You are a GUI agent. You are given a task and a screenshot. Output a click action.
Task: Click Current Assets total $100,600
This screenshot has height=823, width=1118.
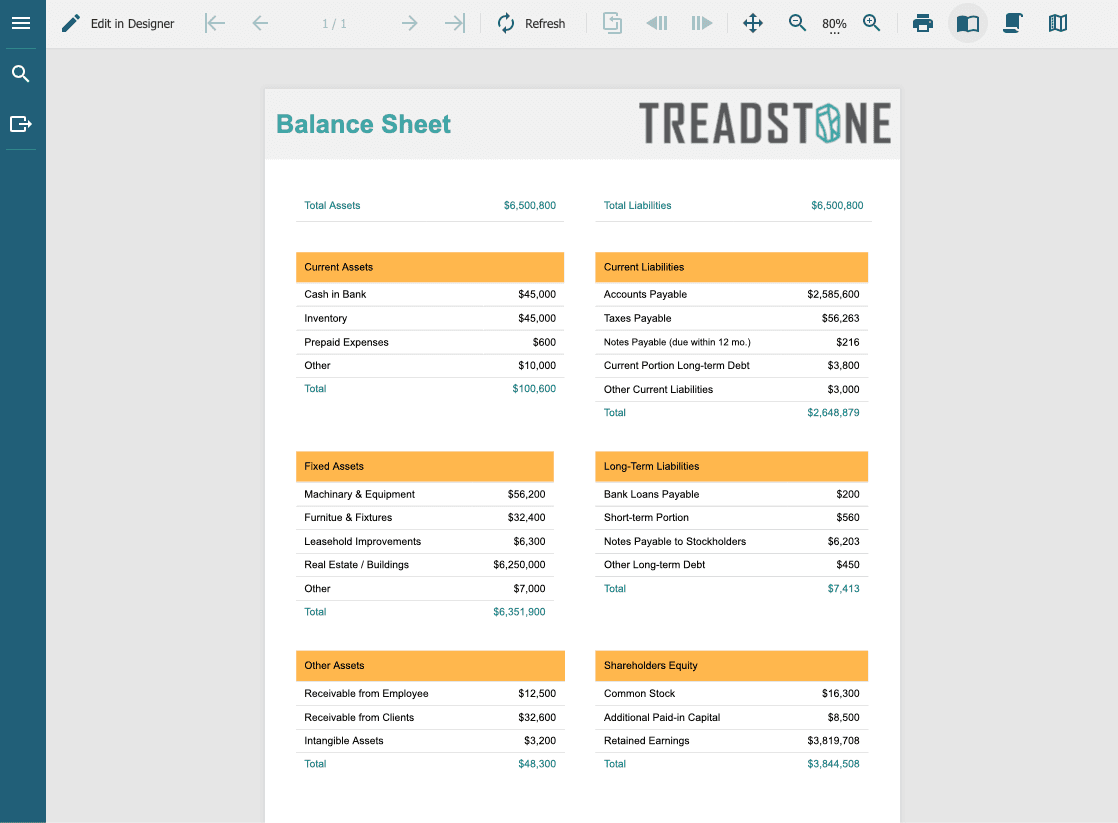tap(534, 389)
